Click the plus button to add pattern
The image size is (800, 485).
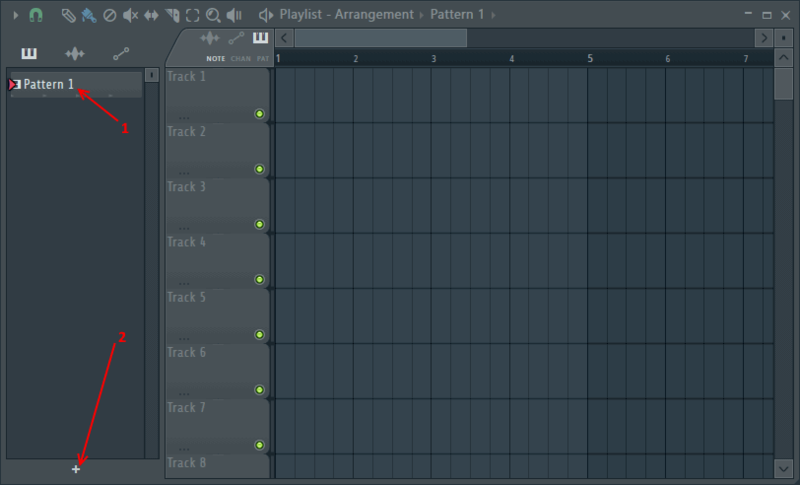tap(76, 468)
